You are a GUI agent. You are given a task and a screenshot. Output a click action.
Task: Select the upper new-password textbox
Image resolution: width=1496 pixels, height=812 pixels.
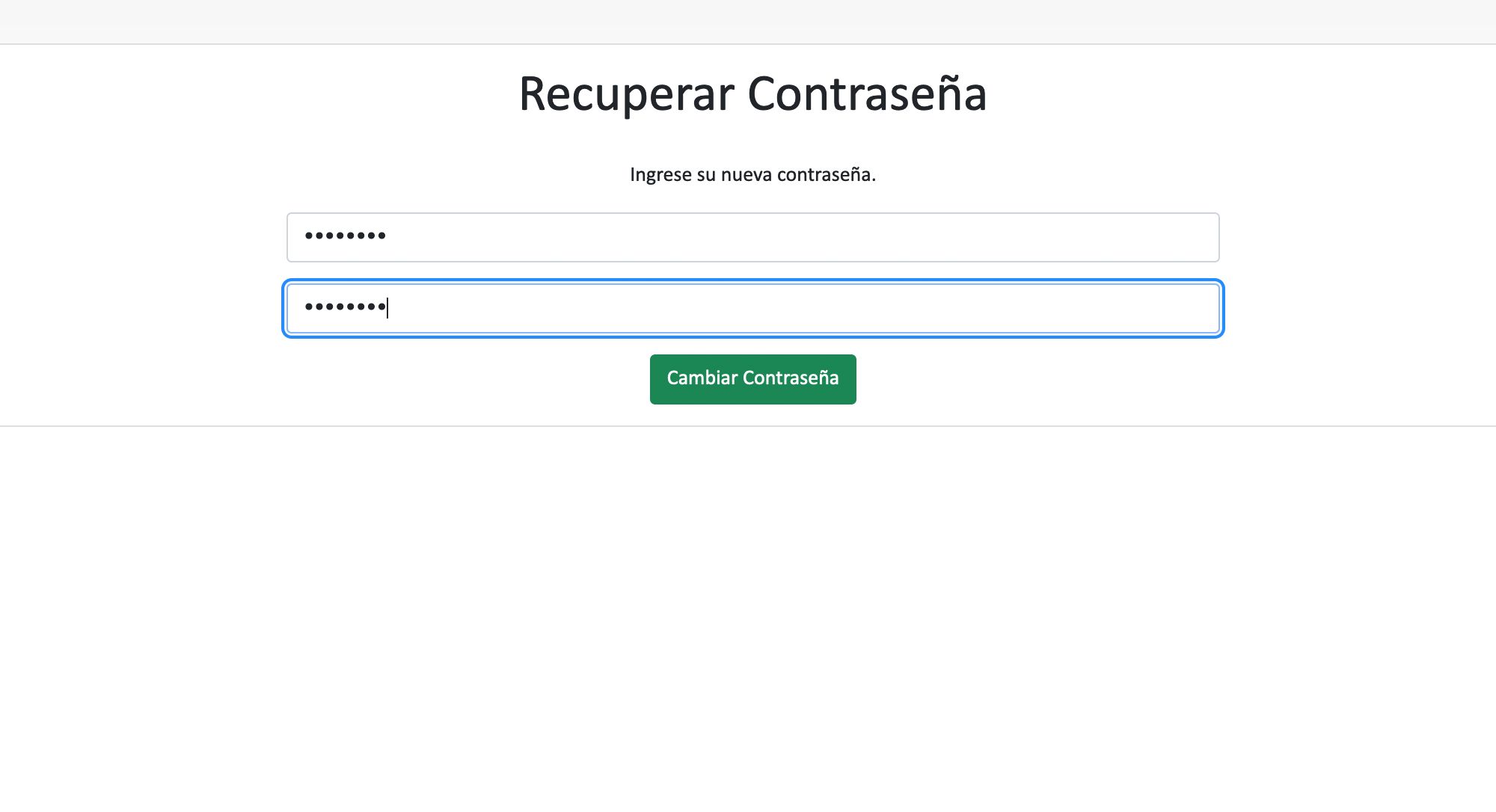tap(752, 238)
